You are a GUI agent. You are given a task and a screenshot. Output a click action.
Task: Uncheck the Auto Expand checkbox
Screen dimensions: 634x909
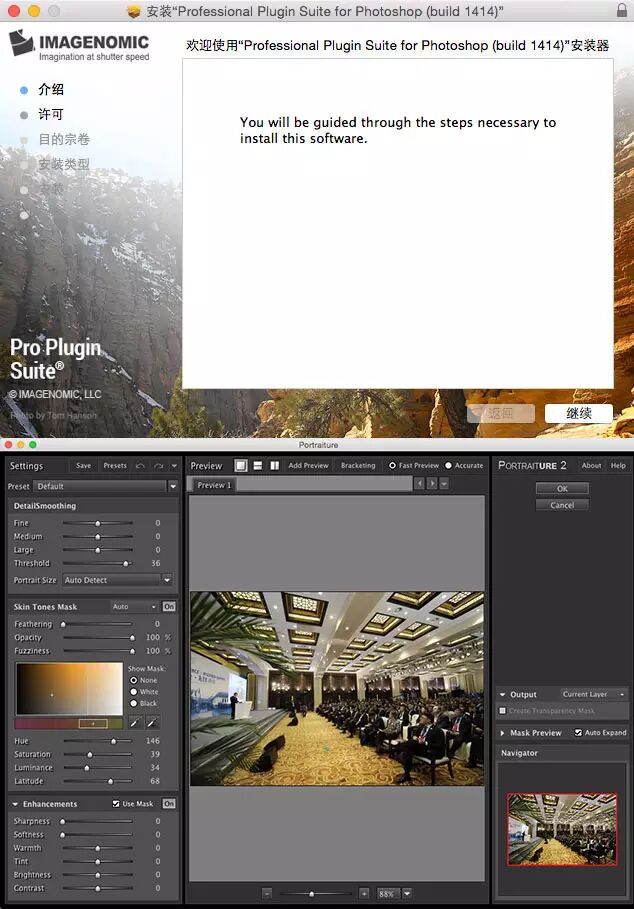(578, 732)
